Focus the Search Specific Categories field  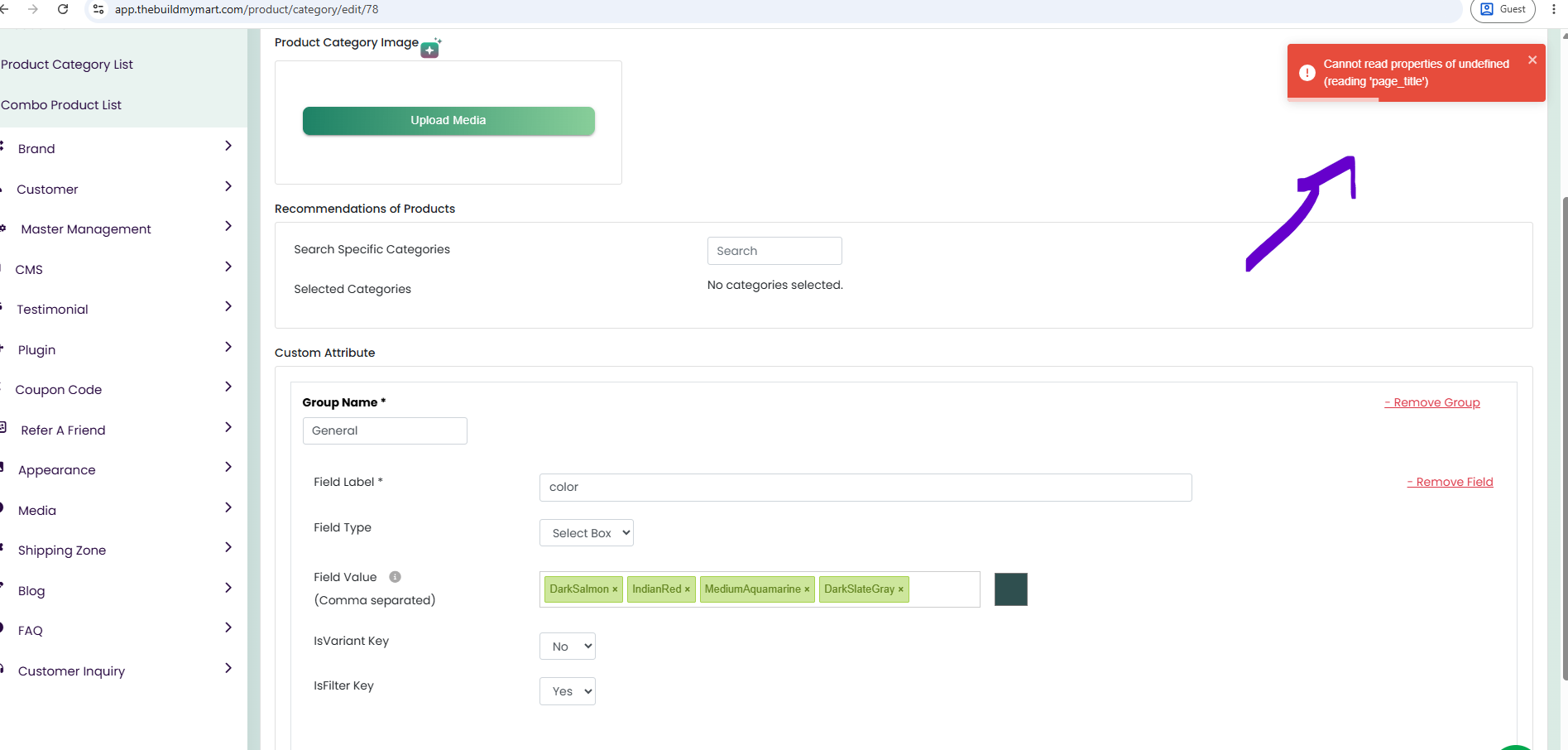tap(774, 251)
